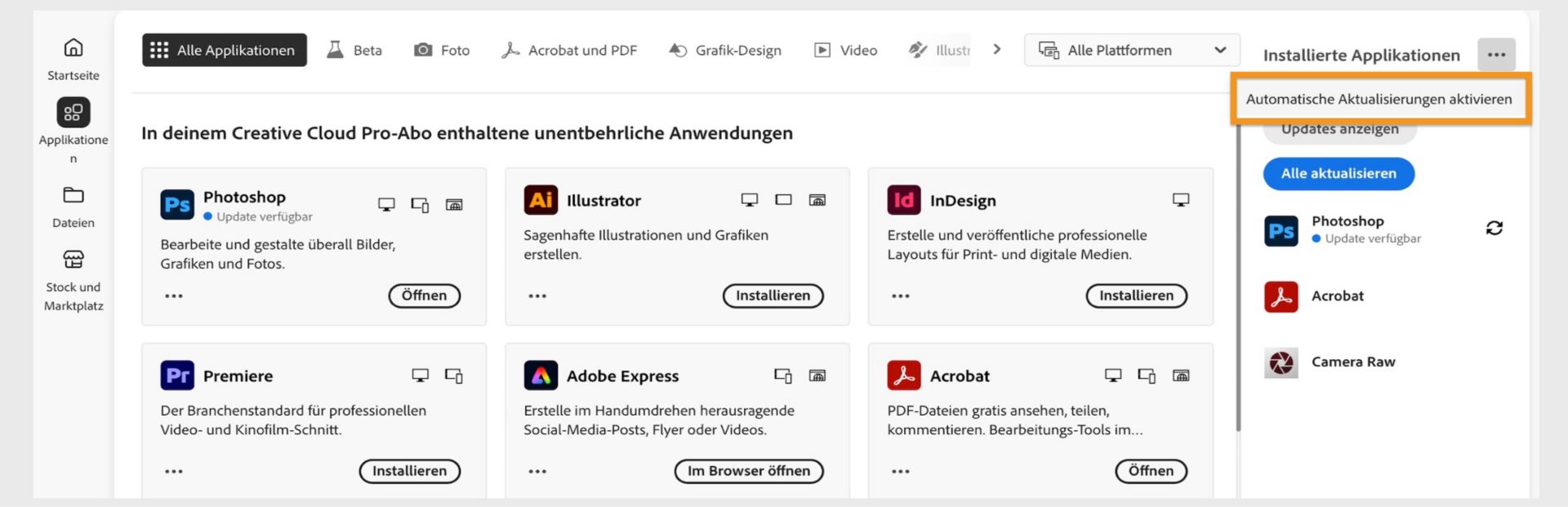Choose Automatische Aktualisierungen aktivieren

[x=1379, y=99]
